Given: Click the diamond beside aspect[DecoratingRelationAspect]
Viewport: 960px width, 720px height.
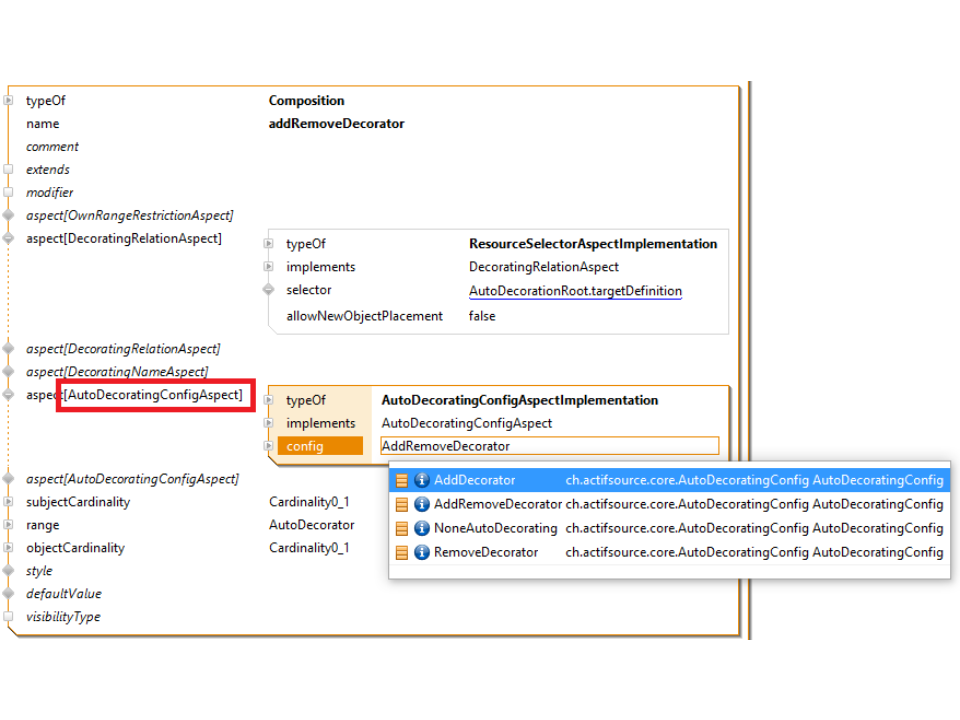Looking at the screenshot, I should 10,238.
